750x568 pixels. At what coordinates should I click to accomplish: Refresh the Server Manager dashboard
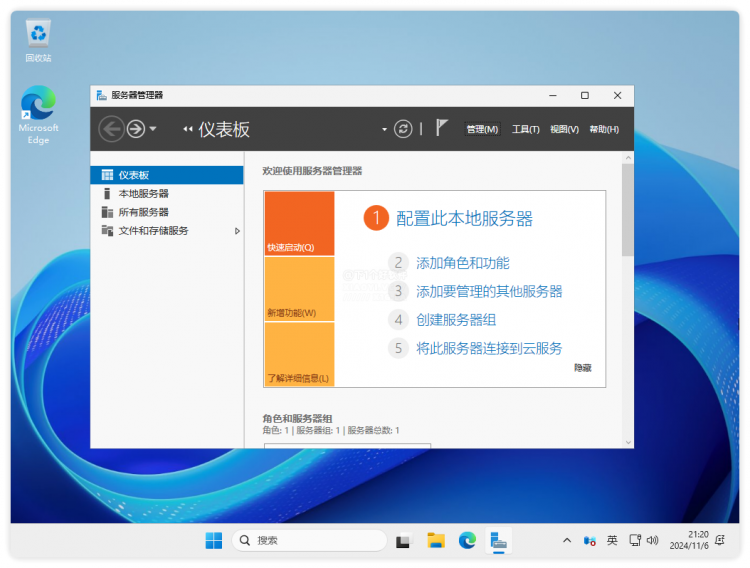403,129
